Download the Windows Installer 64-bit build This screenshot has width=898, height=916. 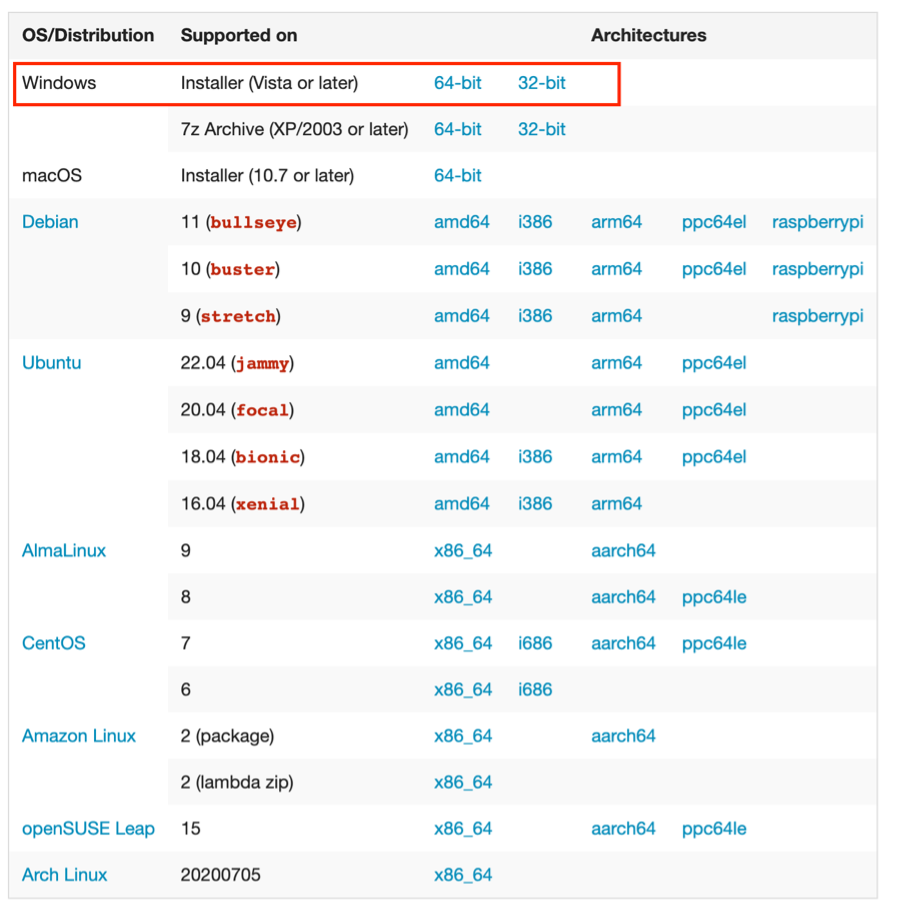[x=457, y=83]
